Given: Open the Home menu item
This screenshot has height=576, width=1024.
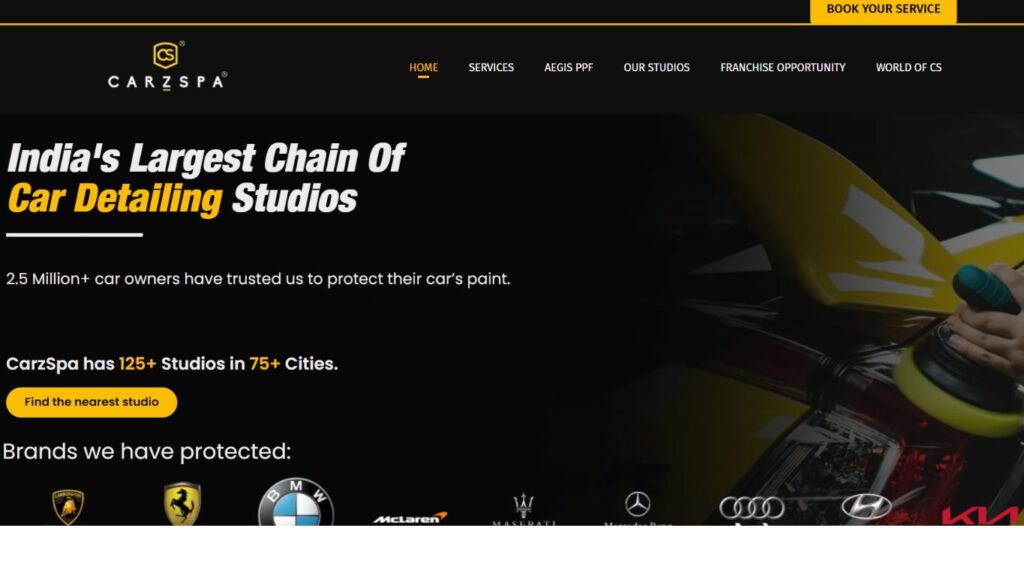Looking at the screenshot, I should [423, 67].
